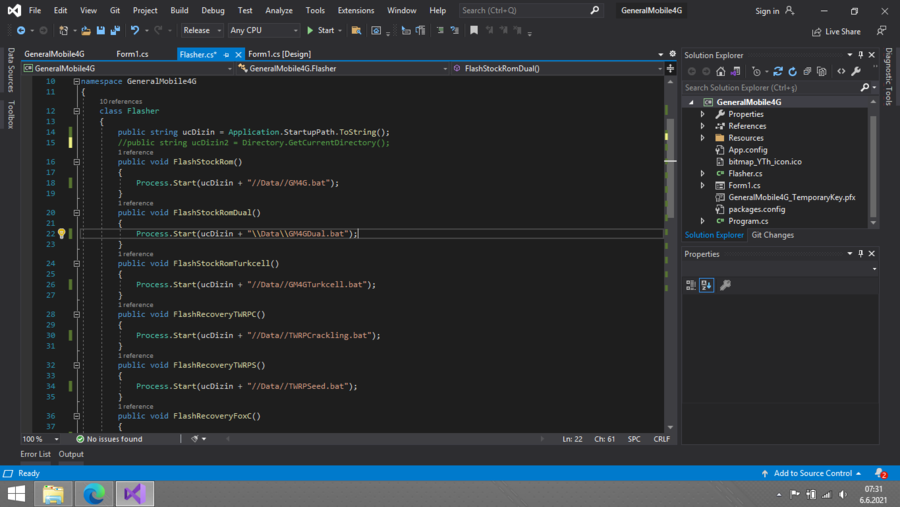The image size is (900, 507).
Task: Expand the References node in Solution Explorer
Action: pos(702,126)
